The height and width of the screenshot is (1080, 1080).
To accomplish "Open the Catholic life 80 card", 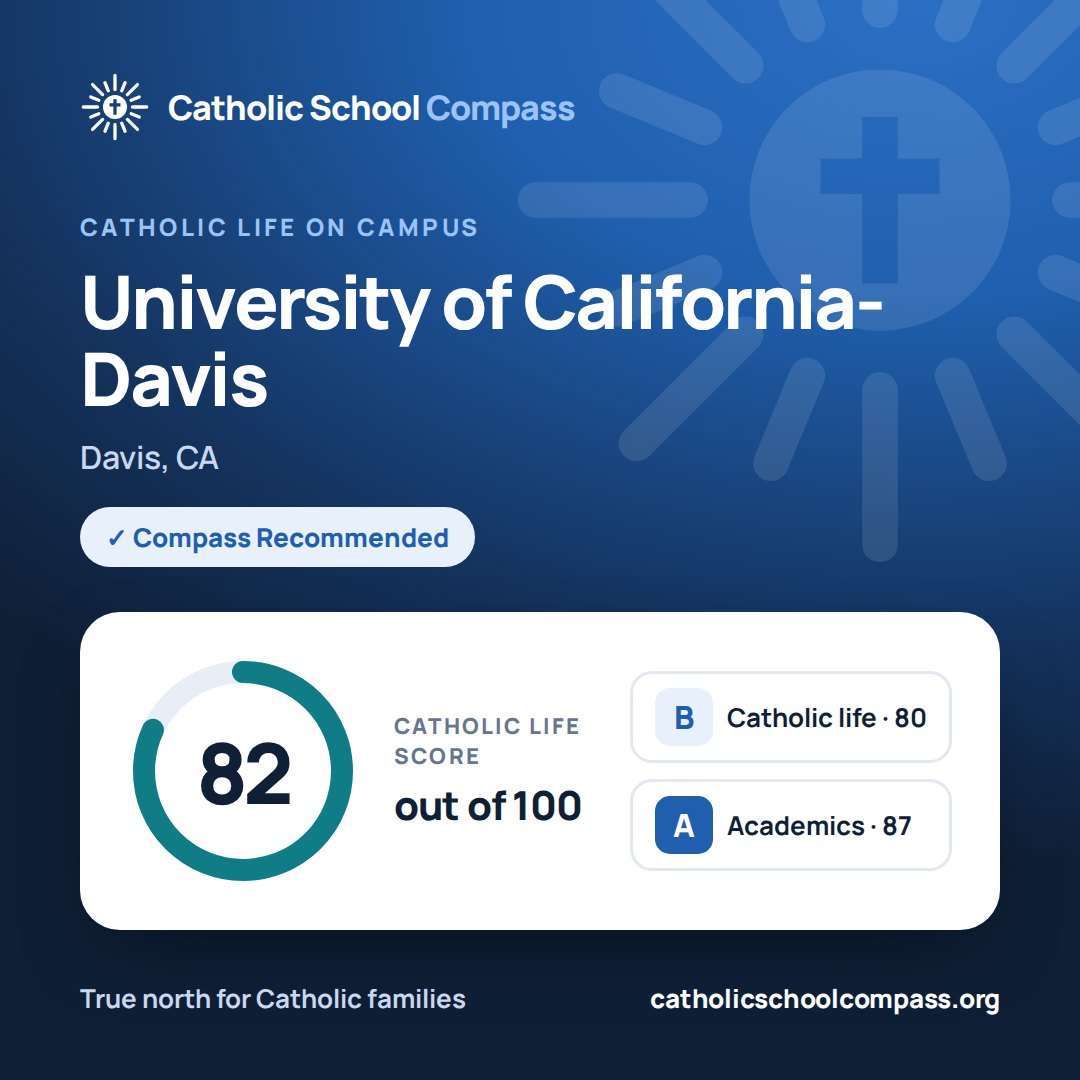I will (x=791, y=717).
